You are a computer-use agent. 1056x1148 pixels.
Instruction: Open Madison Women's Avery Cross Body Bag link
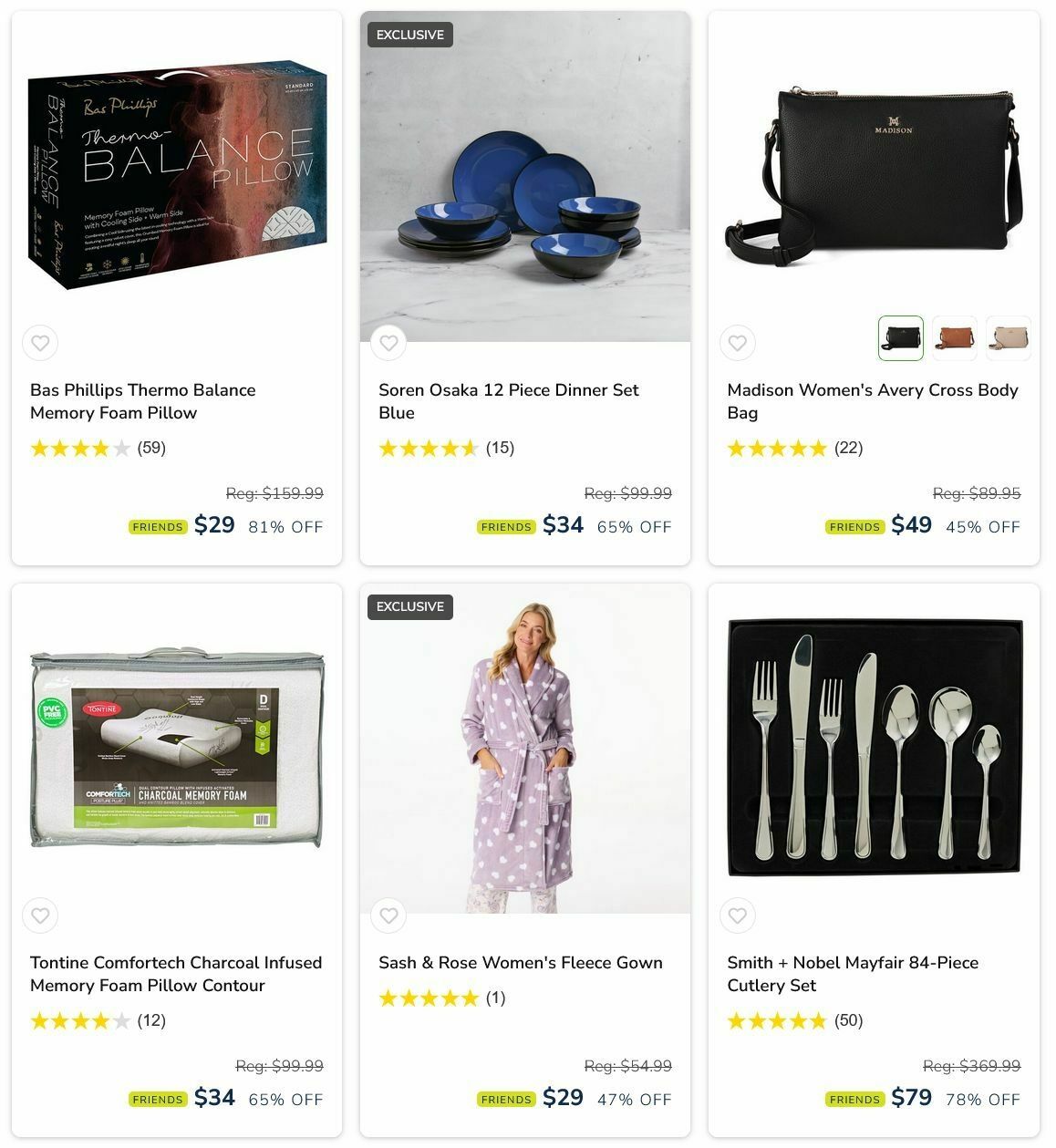(x=873, y=401)
